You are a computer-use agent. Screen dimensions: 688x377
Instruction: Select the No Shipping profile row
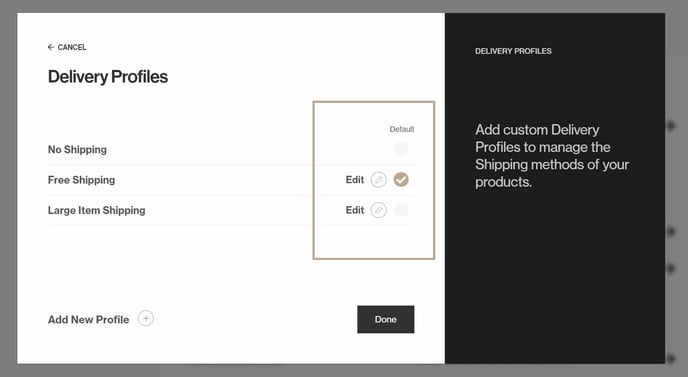[x=231, y=150]
